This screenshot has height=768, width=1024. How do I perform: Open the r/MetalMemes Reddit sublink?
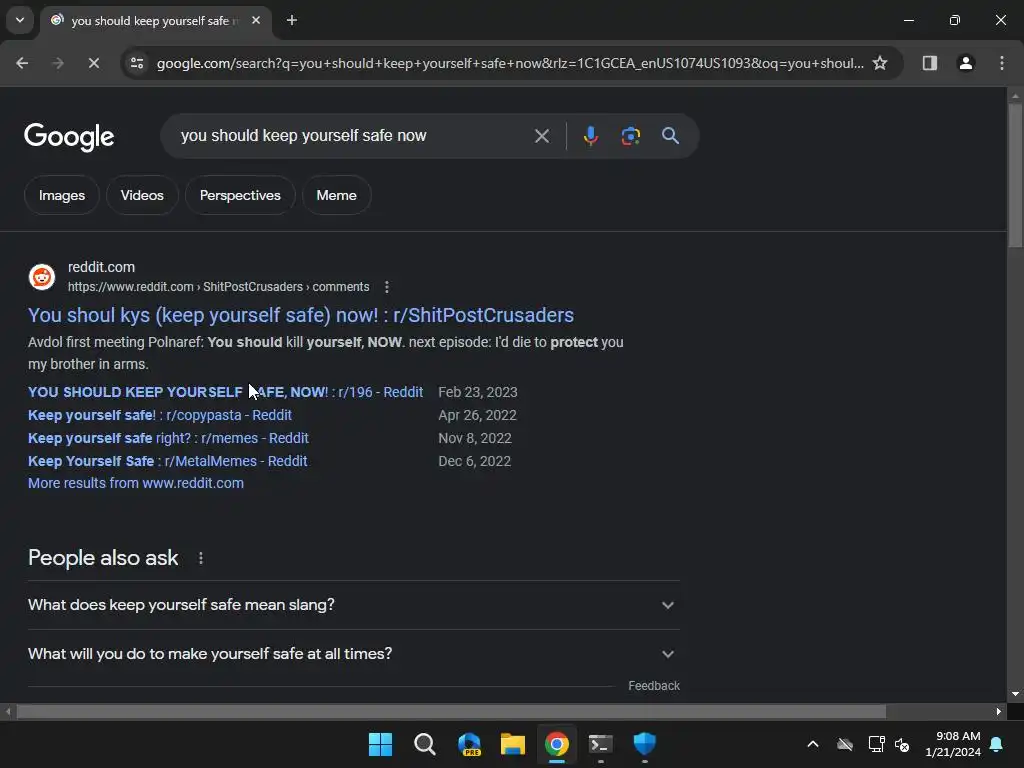pos(167,461)
